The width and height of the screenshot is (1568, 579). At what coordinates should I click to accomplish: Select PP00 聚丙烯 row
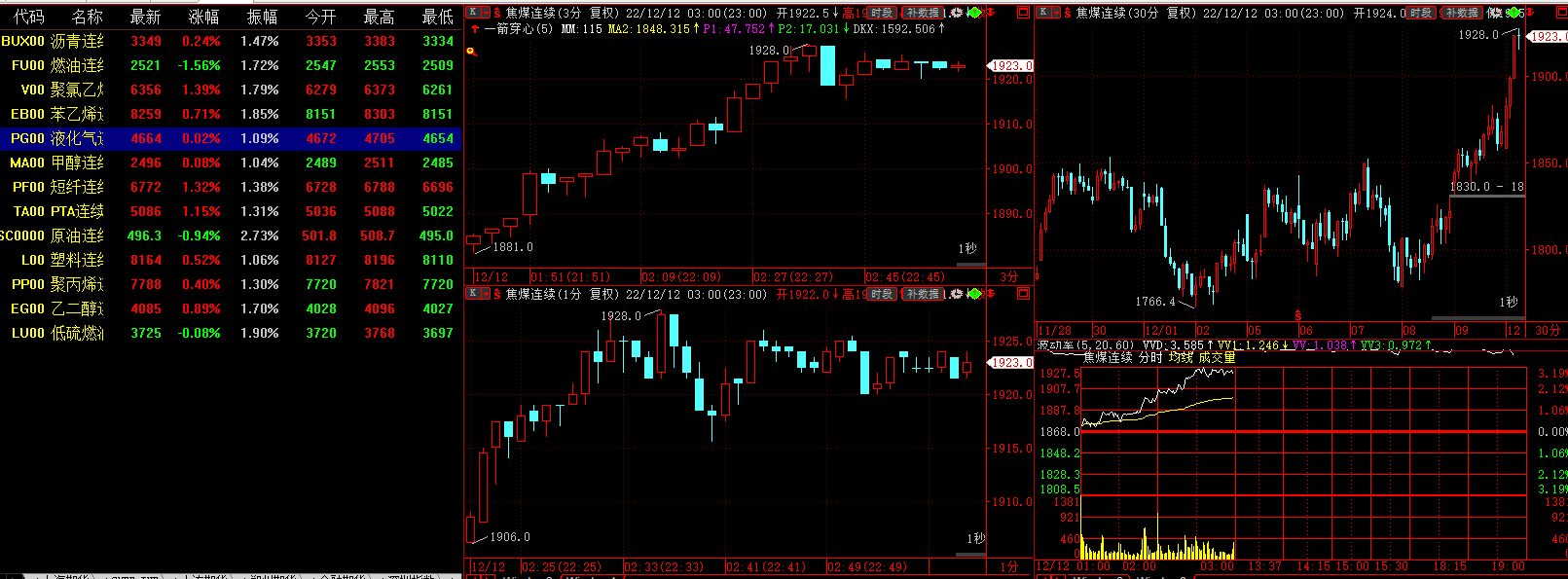231,284
